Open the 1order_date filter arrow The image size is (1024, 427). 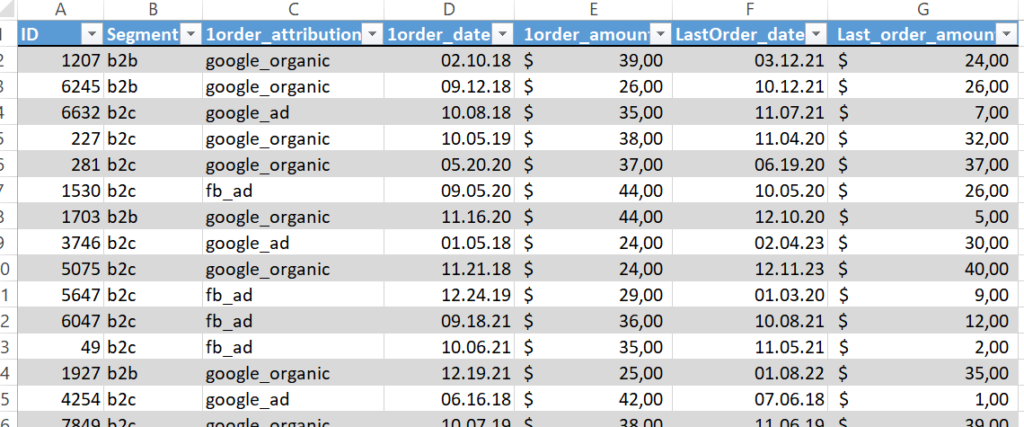(x=505, y=34)
